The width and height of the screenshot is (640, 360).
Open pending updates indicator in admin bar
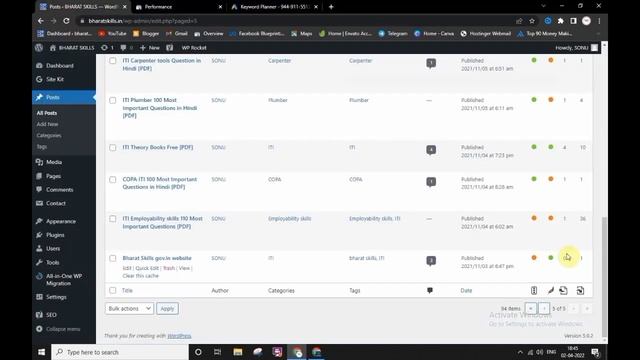point(107,48)
